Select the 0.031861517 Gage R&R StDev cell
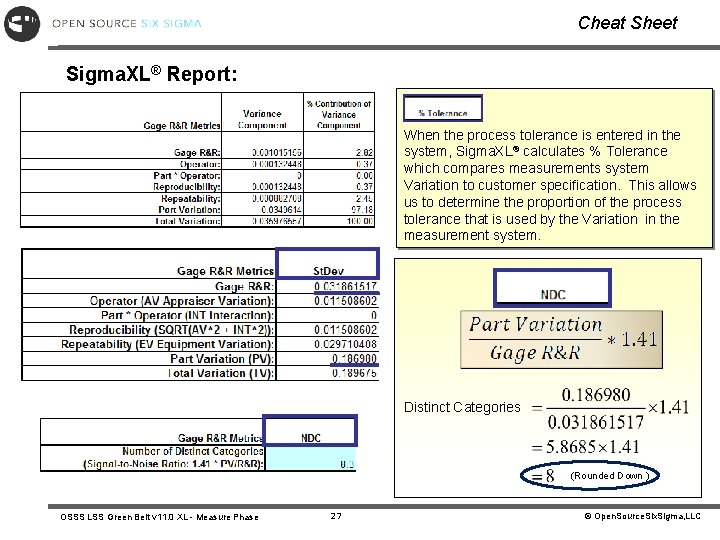Image resolution: width=720 pixels, height=540 pixels. click(345, 286)
